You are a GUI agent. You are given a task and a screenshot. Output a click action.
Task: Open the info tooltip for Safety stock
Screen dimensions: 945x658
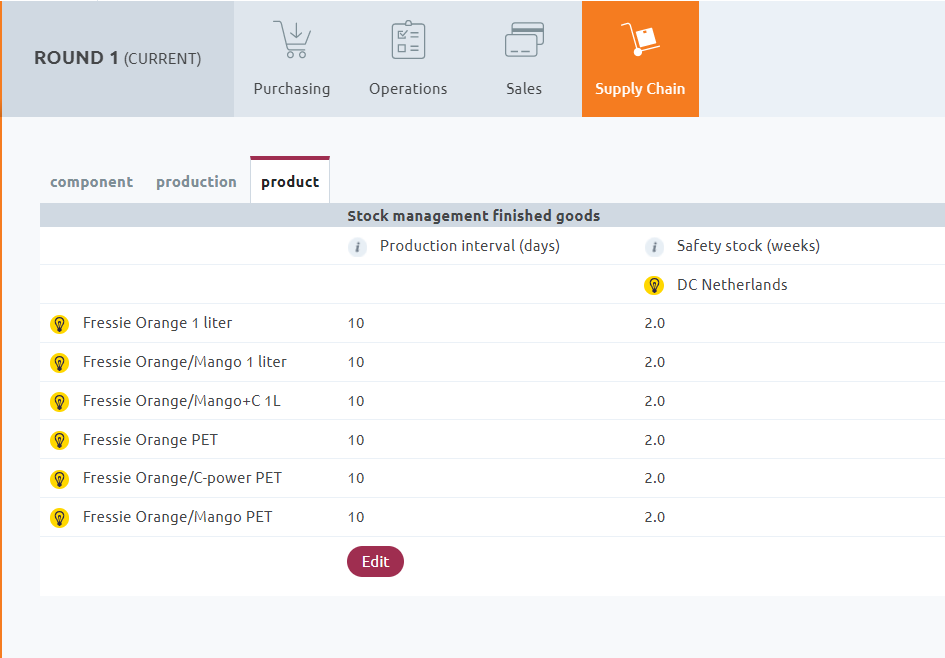(x=654, y=246)
